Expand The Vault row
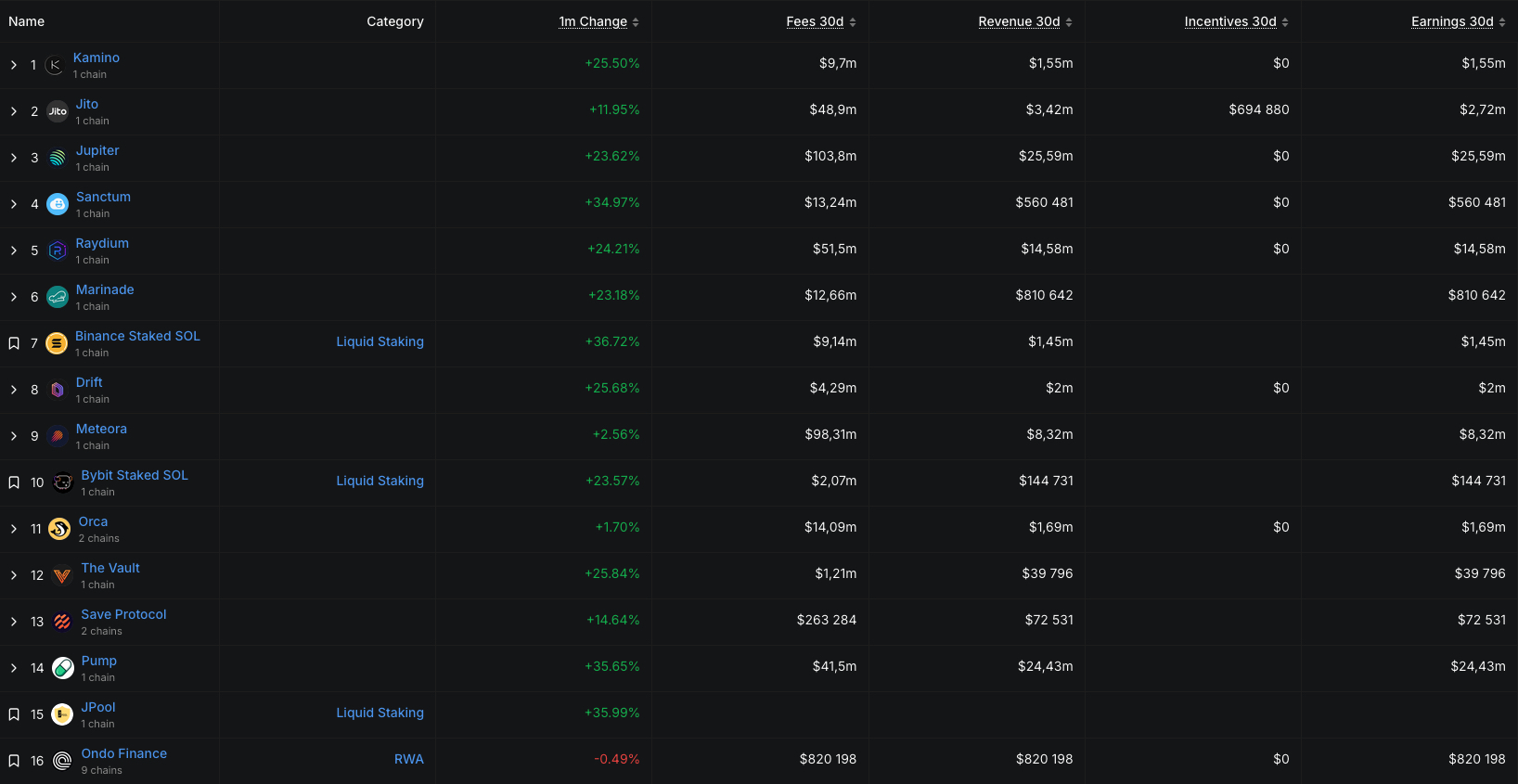1518x784 pixels. 14,575
